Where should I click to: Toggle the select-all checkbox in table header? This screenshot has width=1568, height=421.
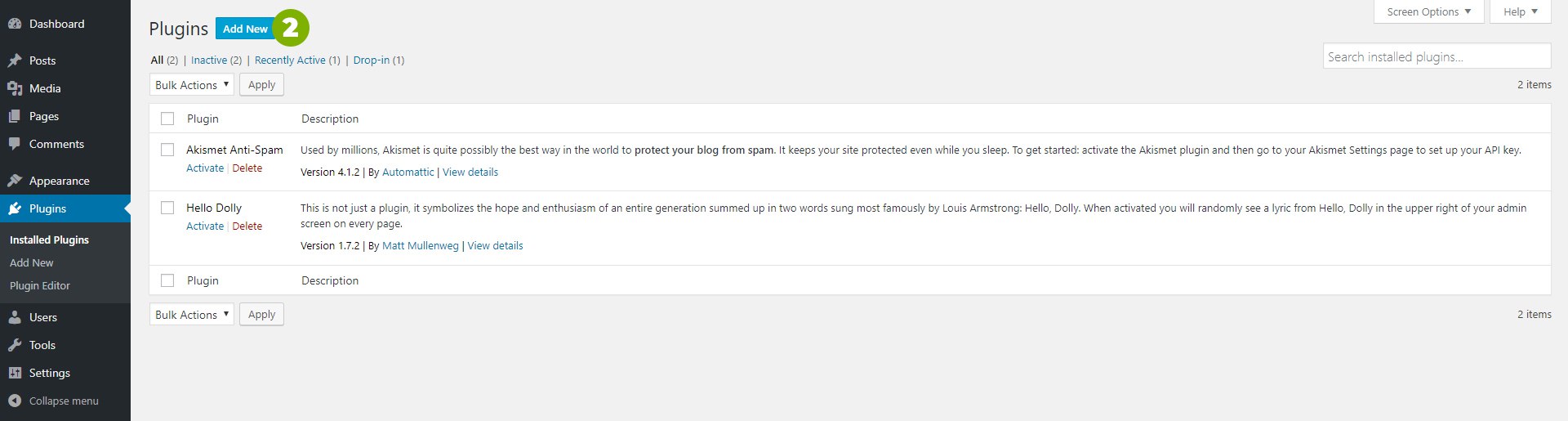(x=167, y=119)
